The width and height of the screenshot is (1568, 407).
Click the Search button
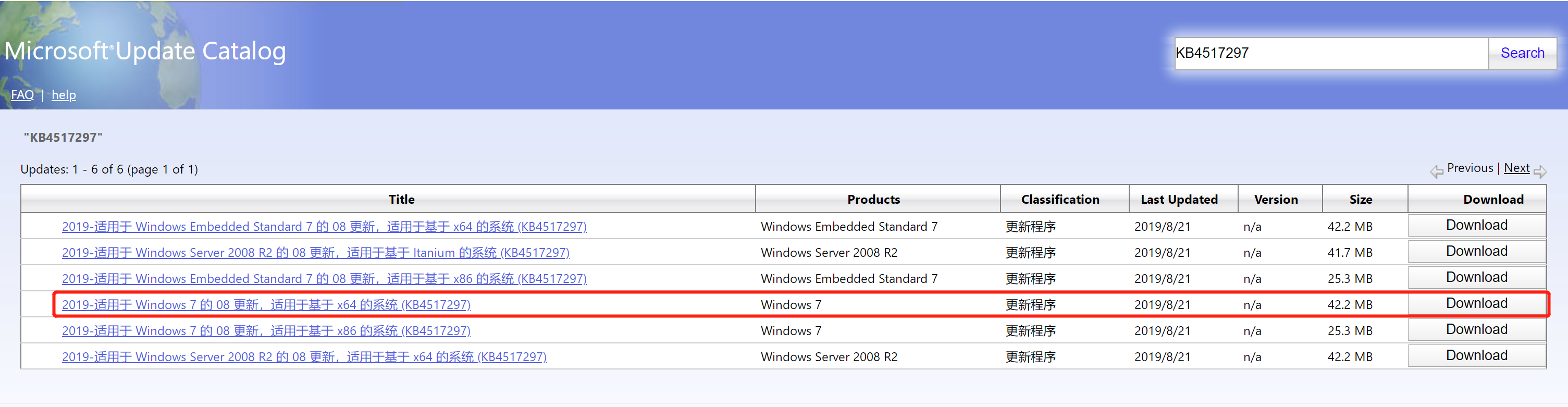1522,53
